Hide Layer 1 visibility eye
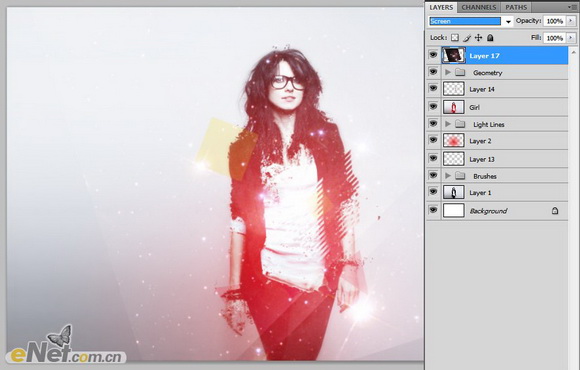This screenshot has height=370, width=580. [x=433, y=192]
